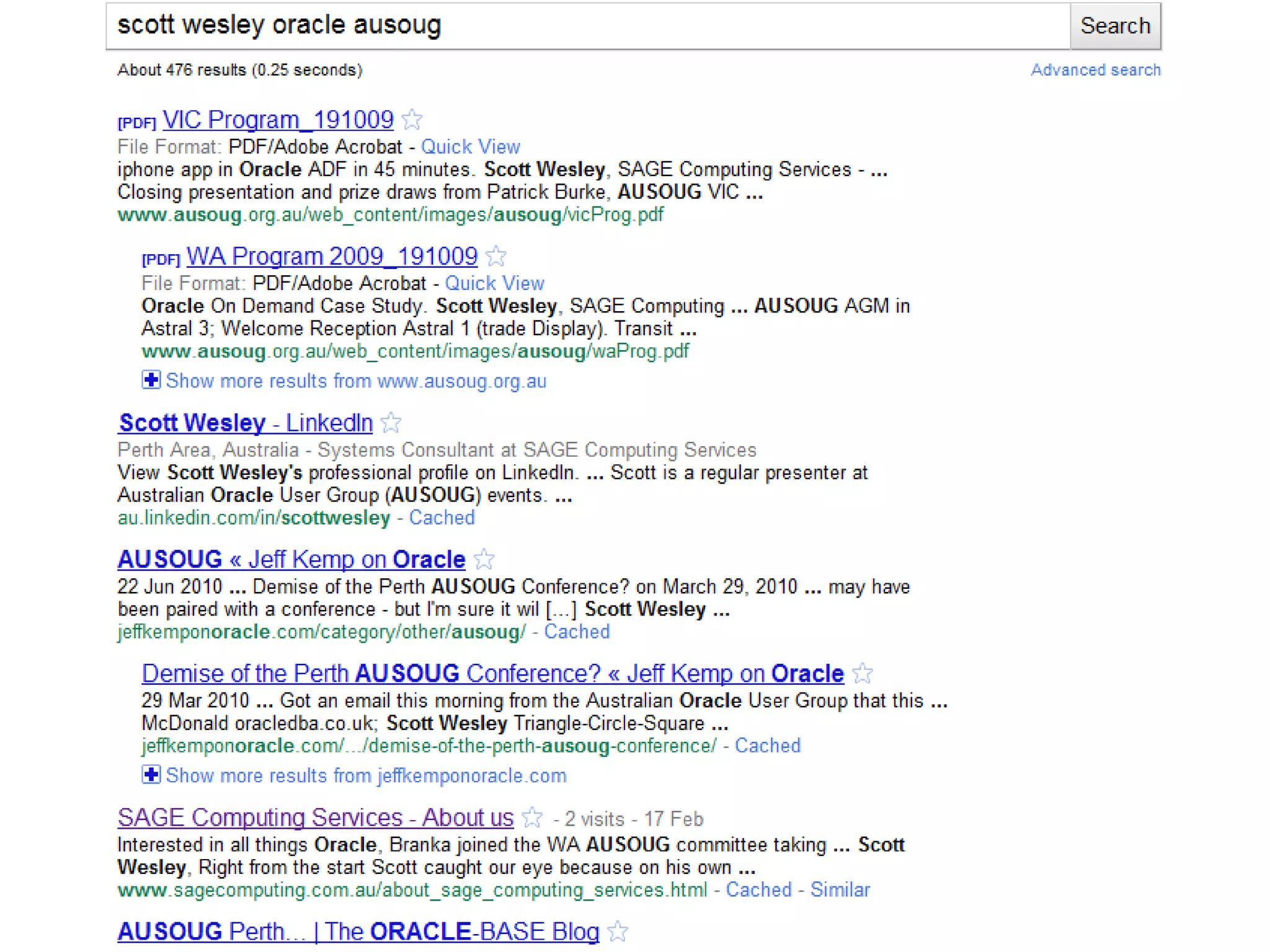Open Advanced search

(1095, 70)
